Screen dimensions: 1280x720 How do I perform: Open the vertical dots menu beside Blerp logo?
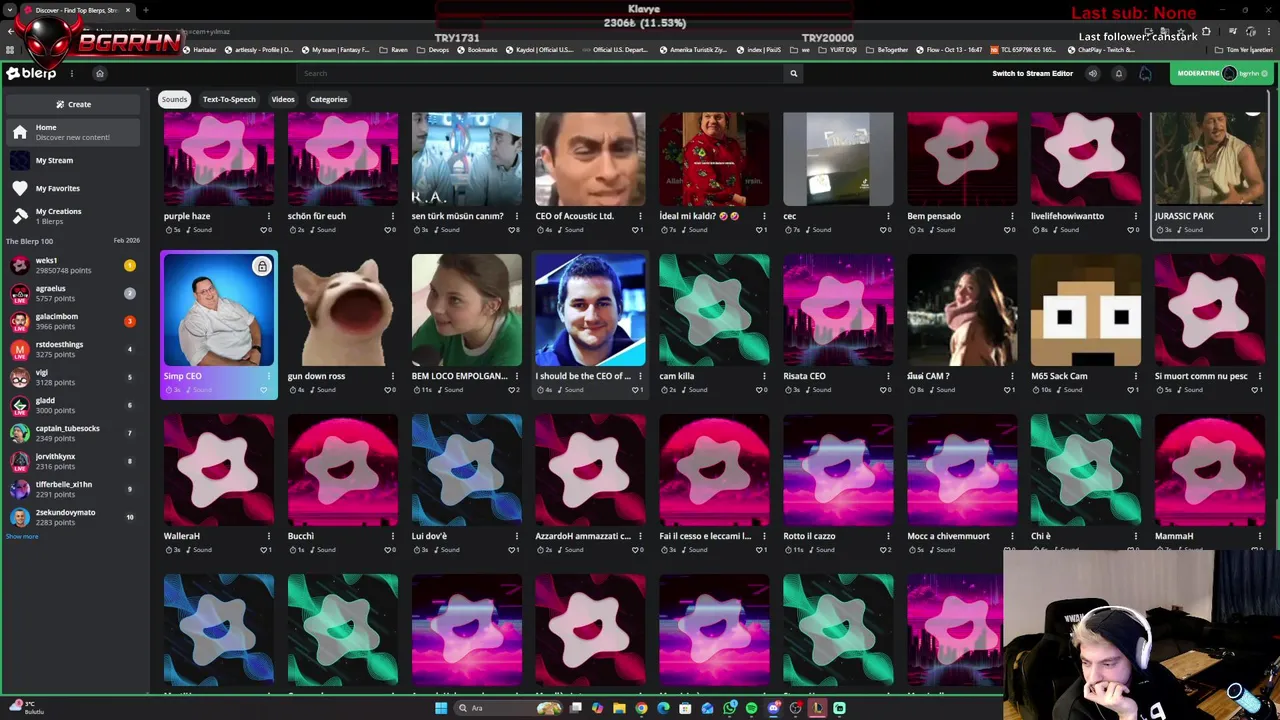[x=72, y=73]
